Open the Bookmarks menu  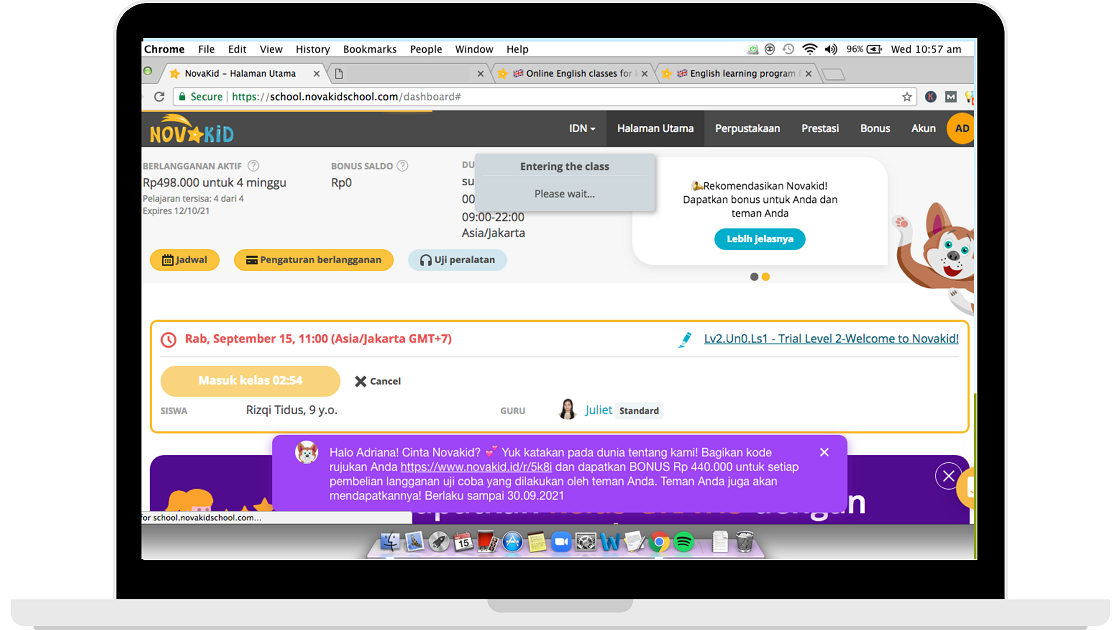370,49
